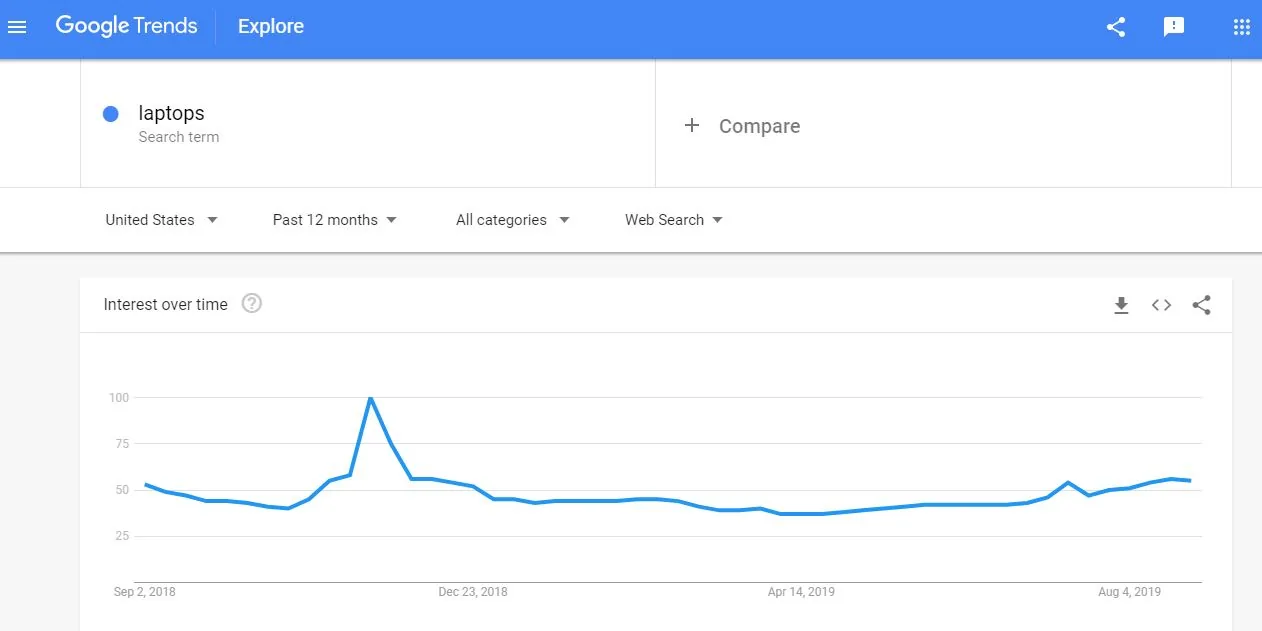Open the All categories dropdown
This screenshot has height=631, width=1262.
[x=512, y=220]
